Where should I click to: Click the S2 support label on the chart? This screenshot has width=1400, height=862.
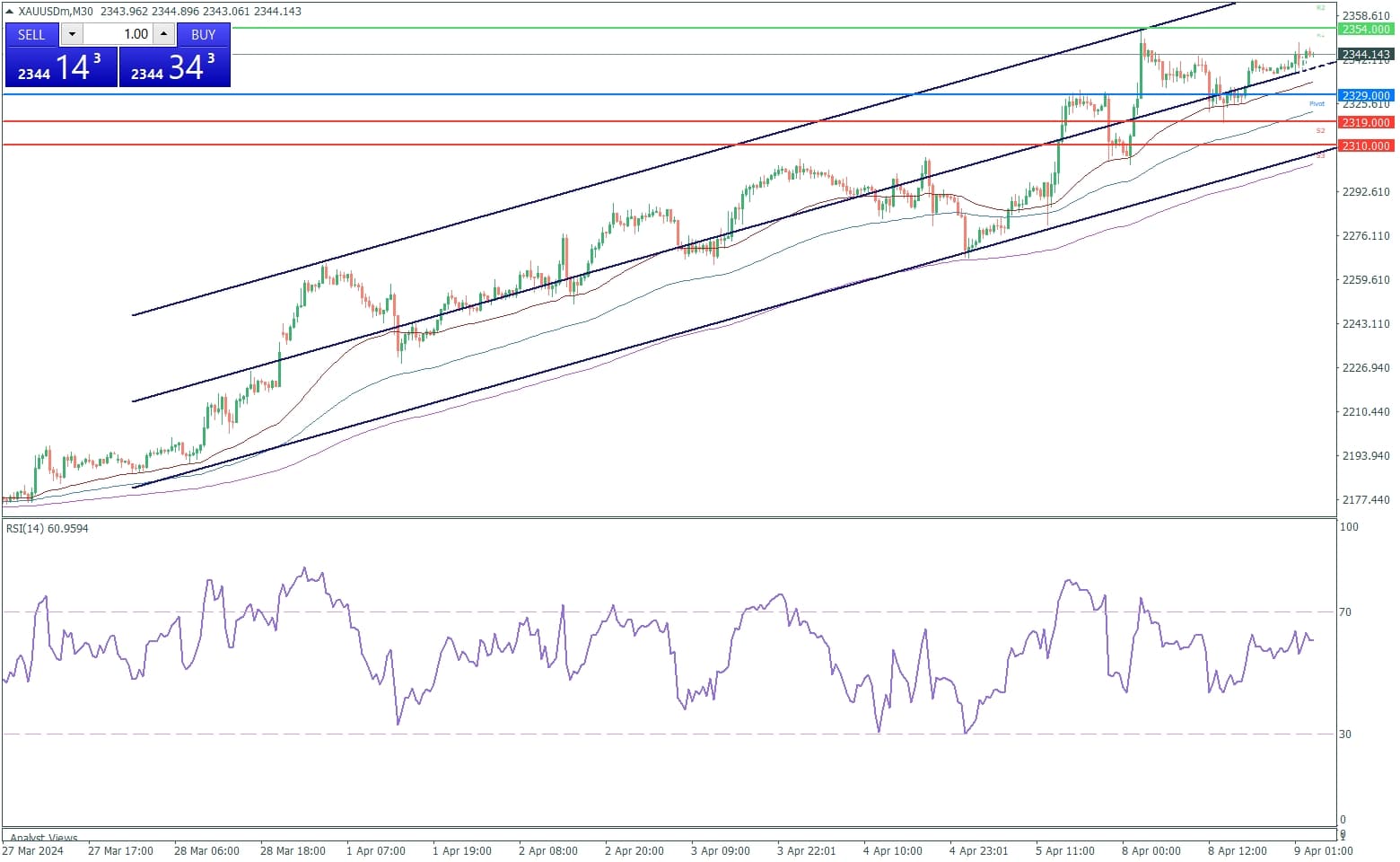1320,131
